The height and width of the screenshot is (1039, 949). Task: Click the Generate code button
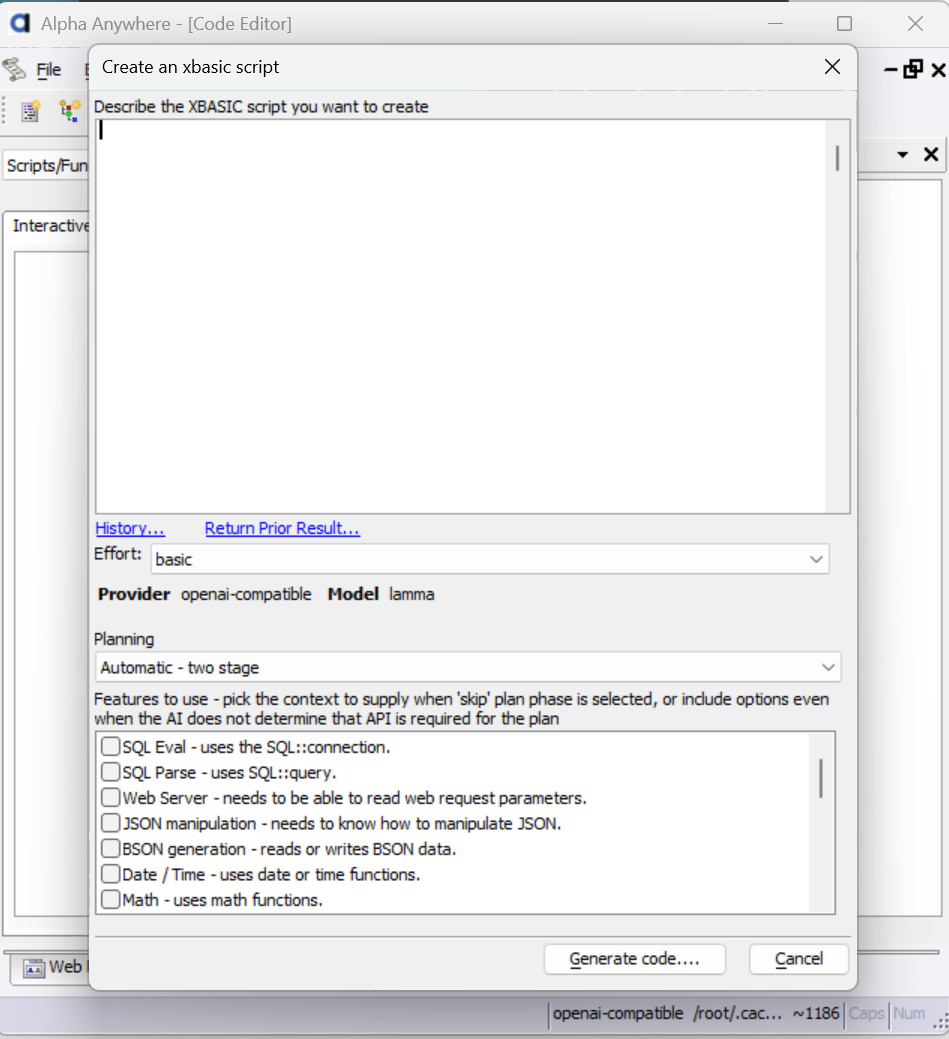click(634, 959)
